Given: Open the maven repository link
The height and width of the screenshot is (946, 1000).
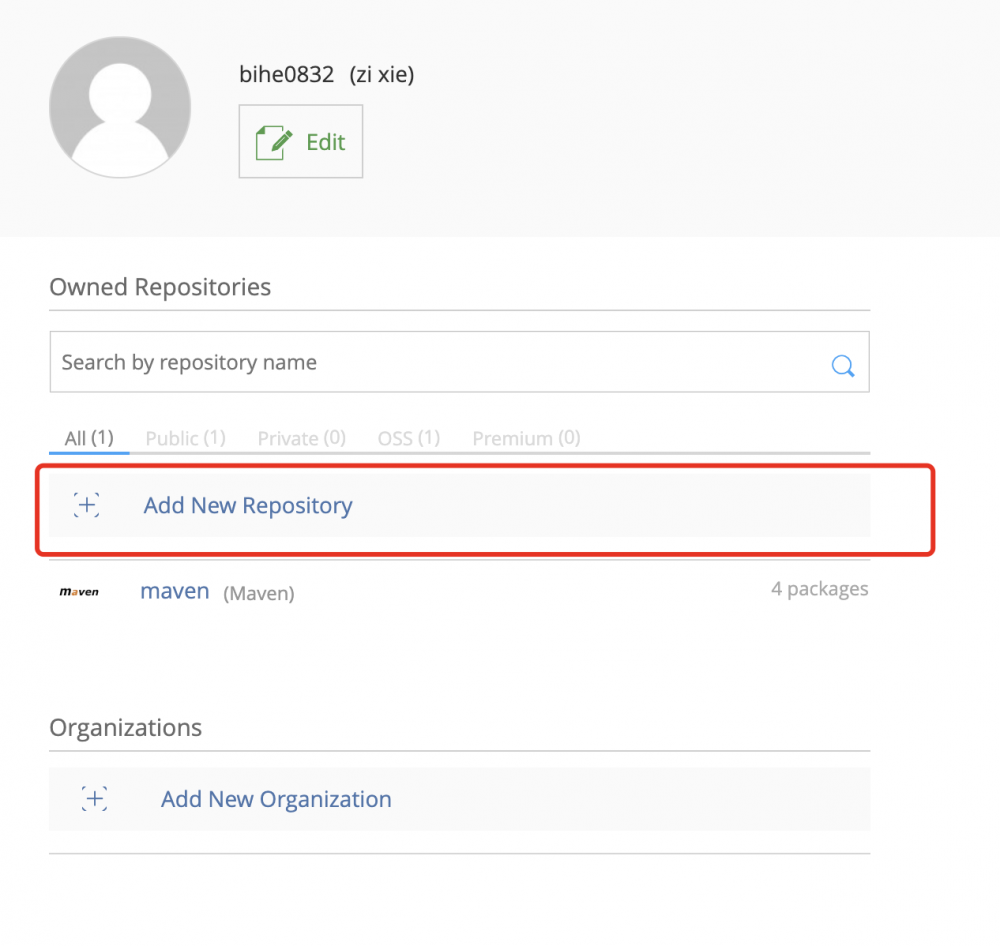Looking at the screenshot, I should (175, 591).
